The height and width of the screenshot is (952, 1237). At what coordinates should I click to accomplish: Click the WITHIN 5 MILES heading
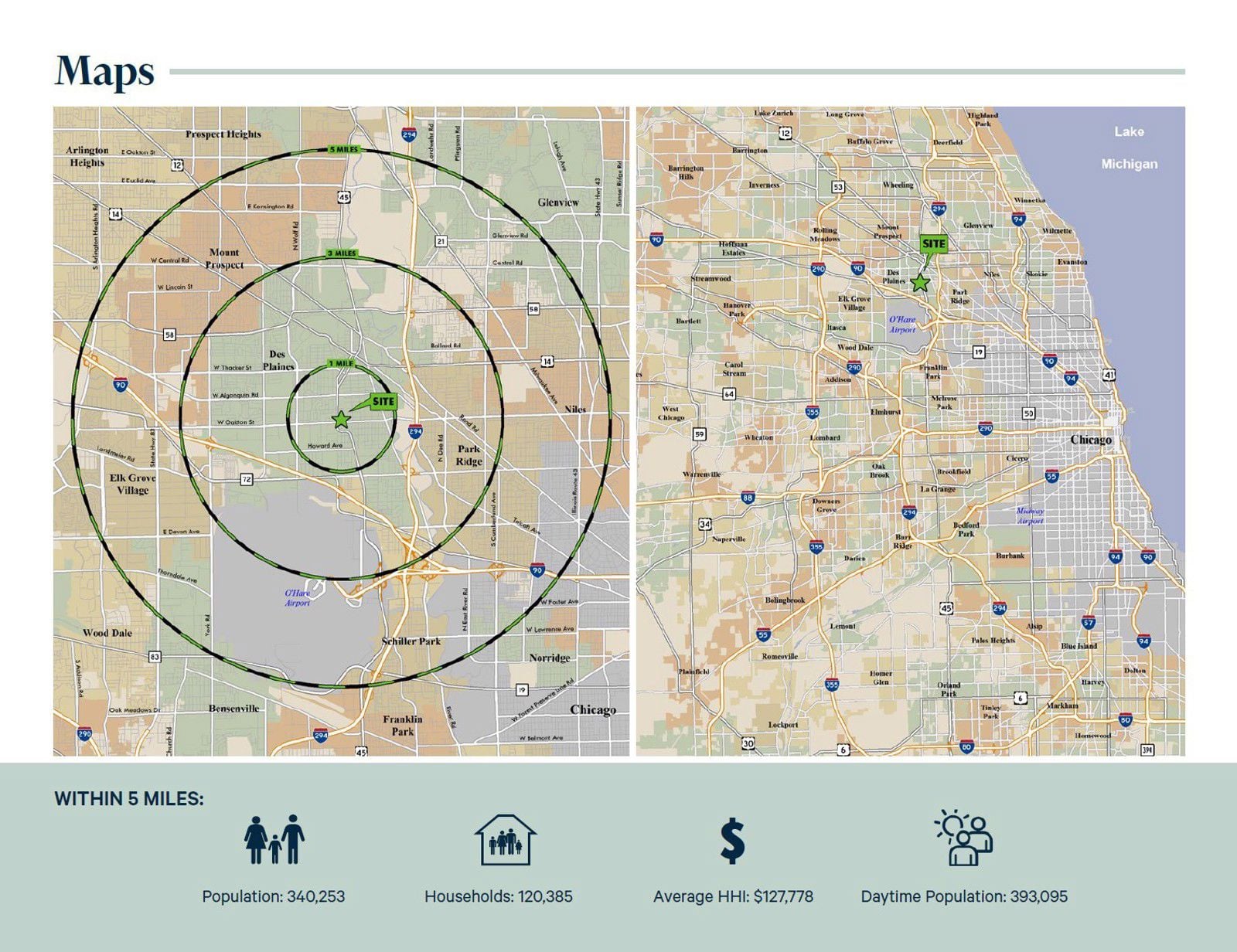point(129,799)
